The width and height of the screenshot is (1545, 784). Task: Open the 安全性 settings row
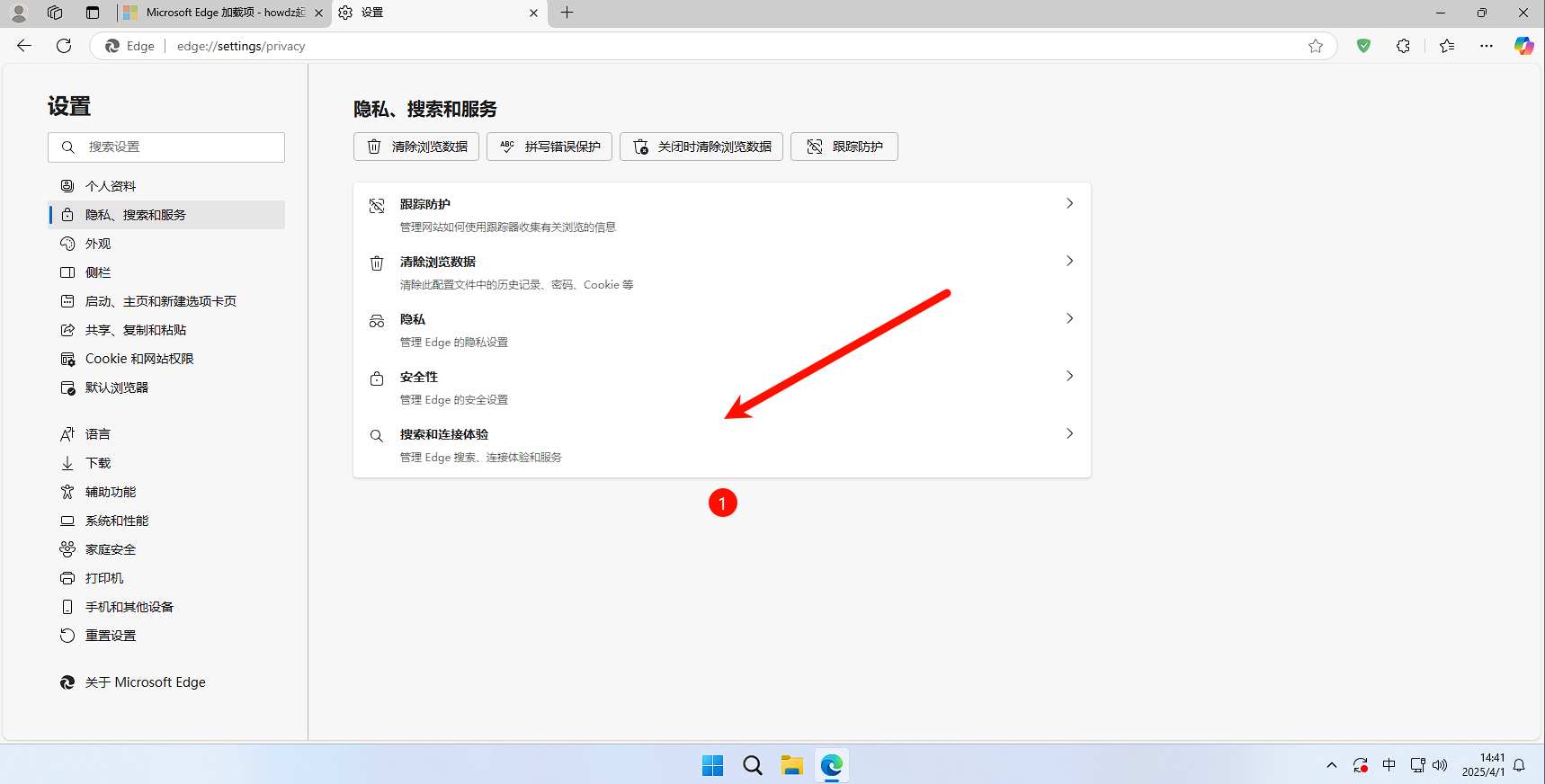tap(722, 388)
